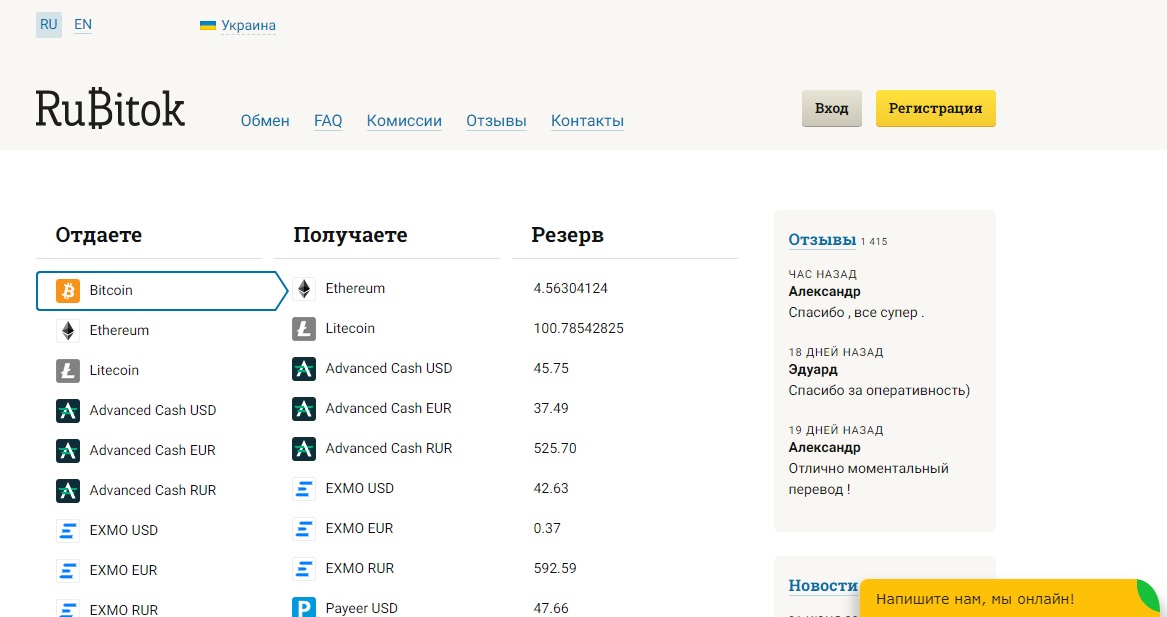Open the Контакты page
This screenshot has height=617, width=1167.
pos(587,121)
